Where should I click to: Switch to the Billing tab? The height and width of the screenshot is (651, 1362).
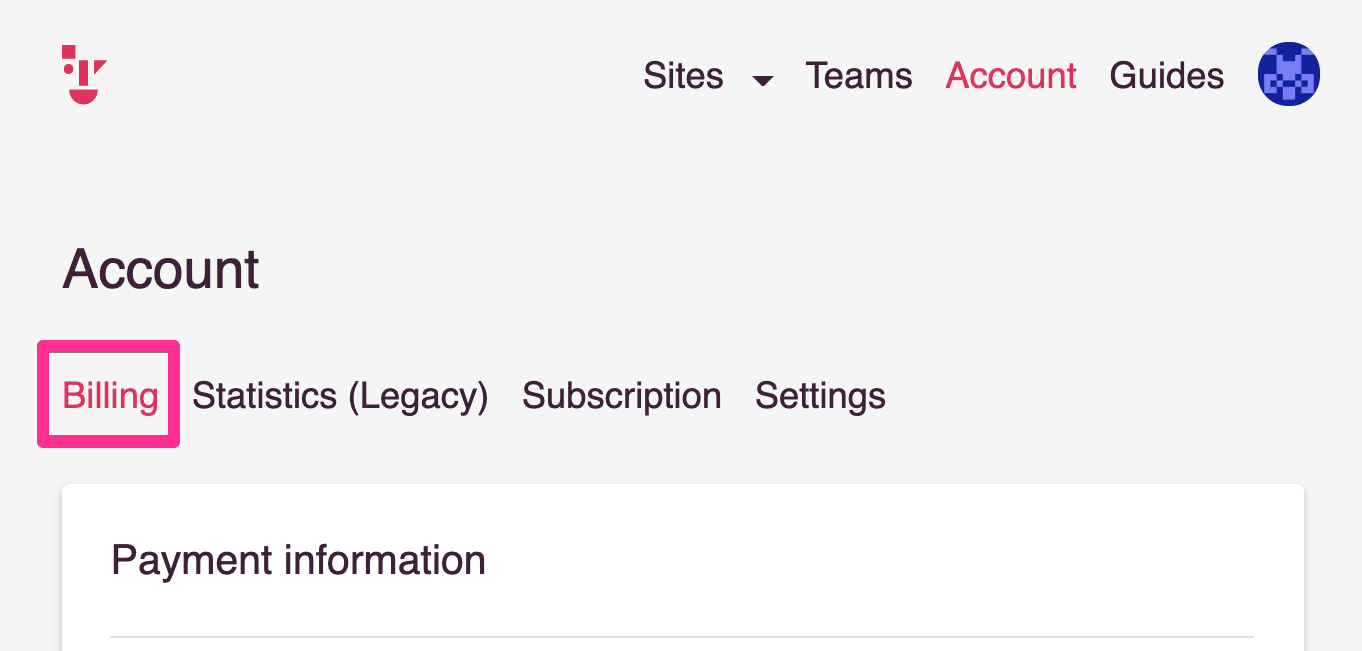click(x=110, y=396)
